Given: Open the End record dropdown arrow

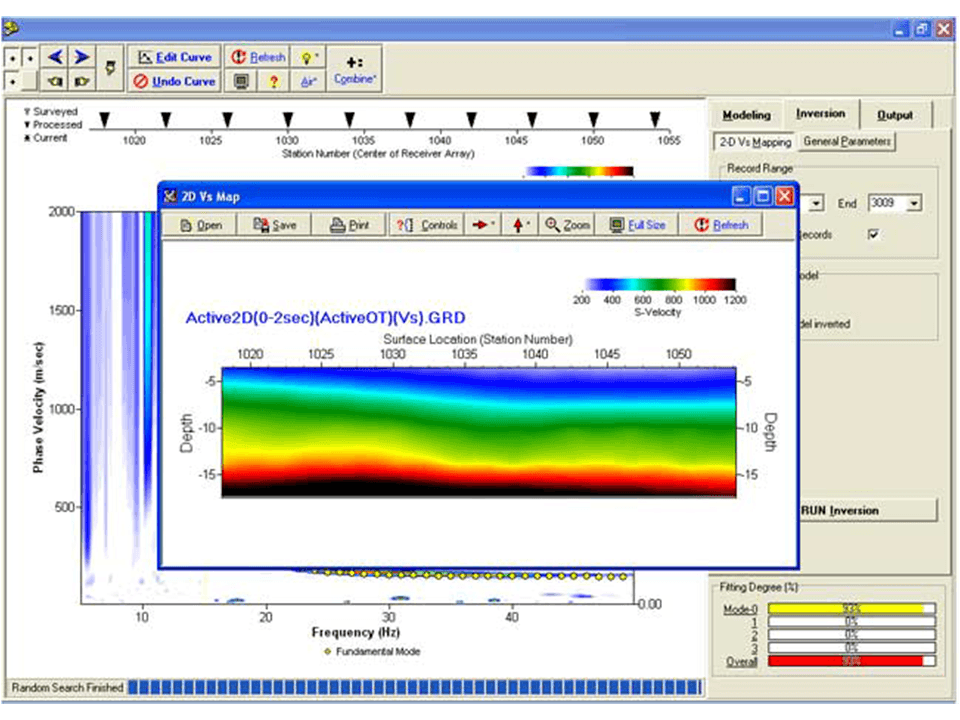Looking at the screenshot, I should [x=913, y=203].
